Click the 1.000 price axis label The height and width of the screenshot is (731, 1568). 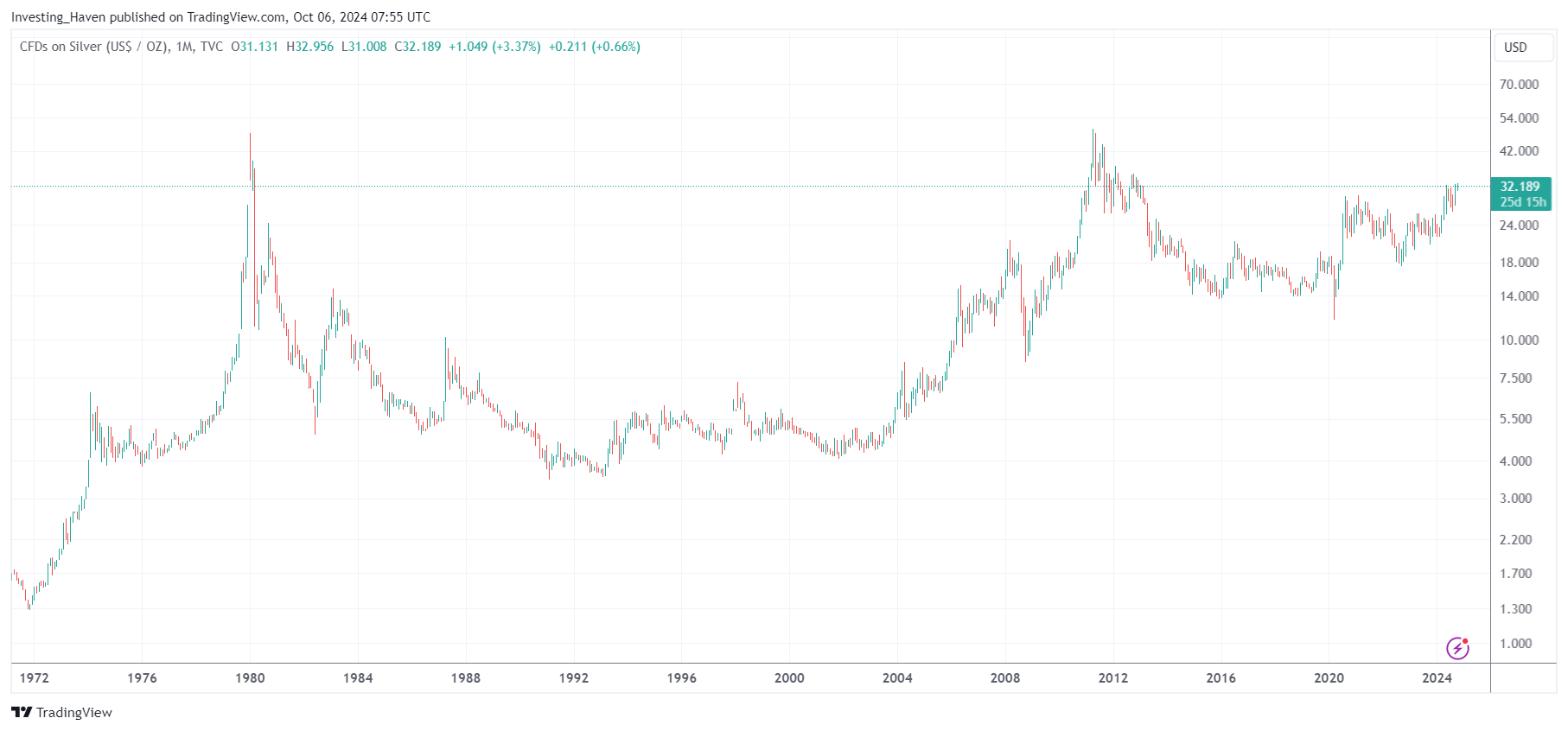click(x=1515, y=644)
